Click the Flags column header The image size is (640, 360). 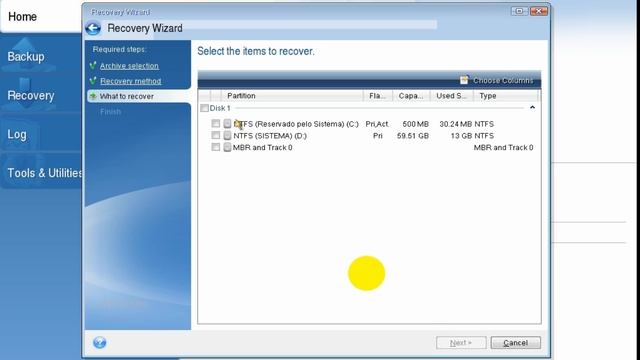click(x=378, y=96)
